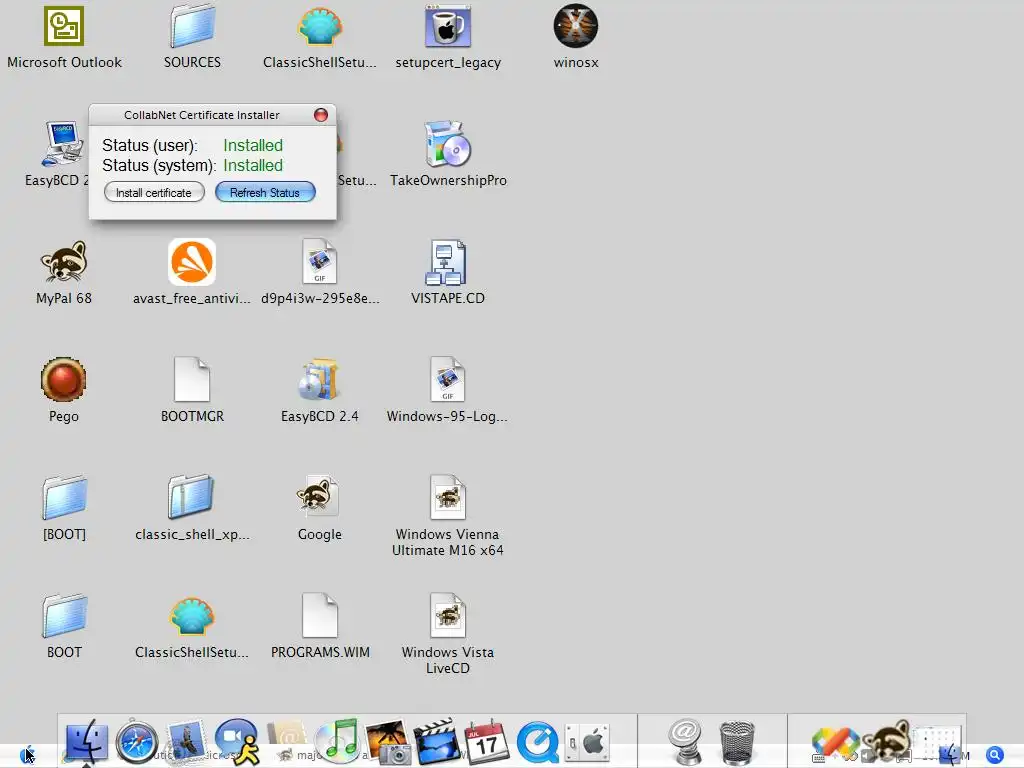Click the green Installed text for Status (system)
Image resolution: width=1024 pixels, height=768 pixels.
pos(253,165)
